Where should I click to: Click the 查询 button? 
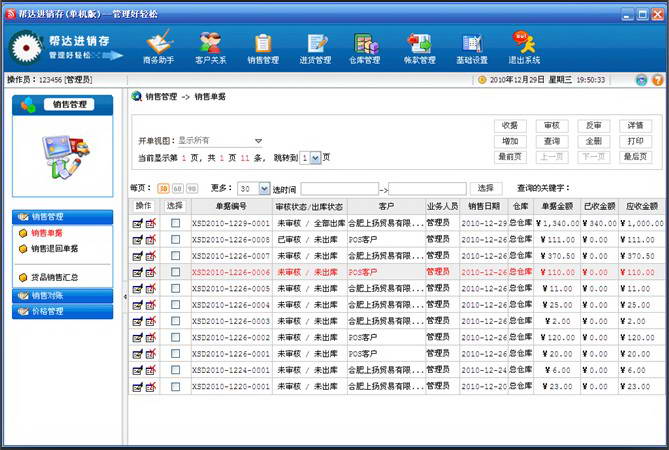coord(552,141)
